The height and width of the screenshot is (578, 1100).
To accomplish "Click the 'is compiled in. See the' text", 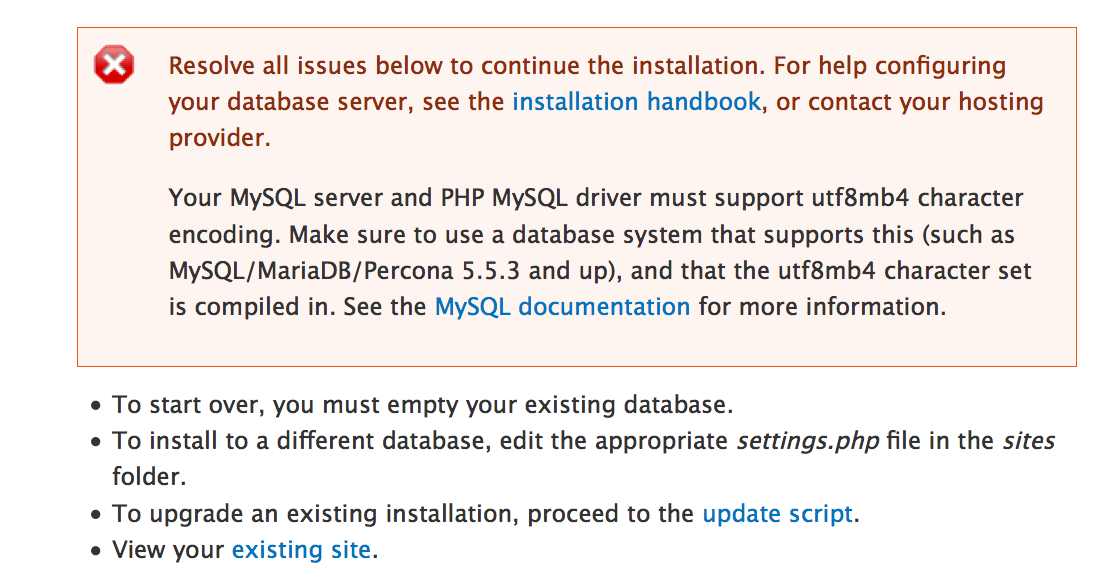I will click(x=297, y=307).
